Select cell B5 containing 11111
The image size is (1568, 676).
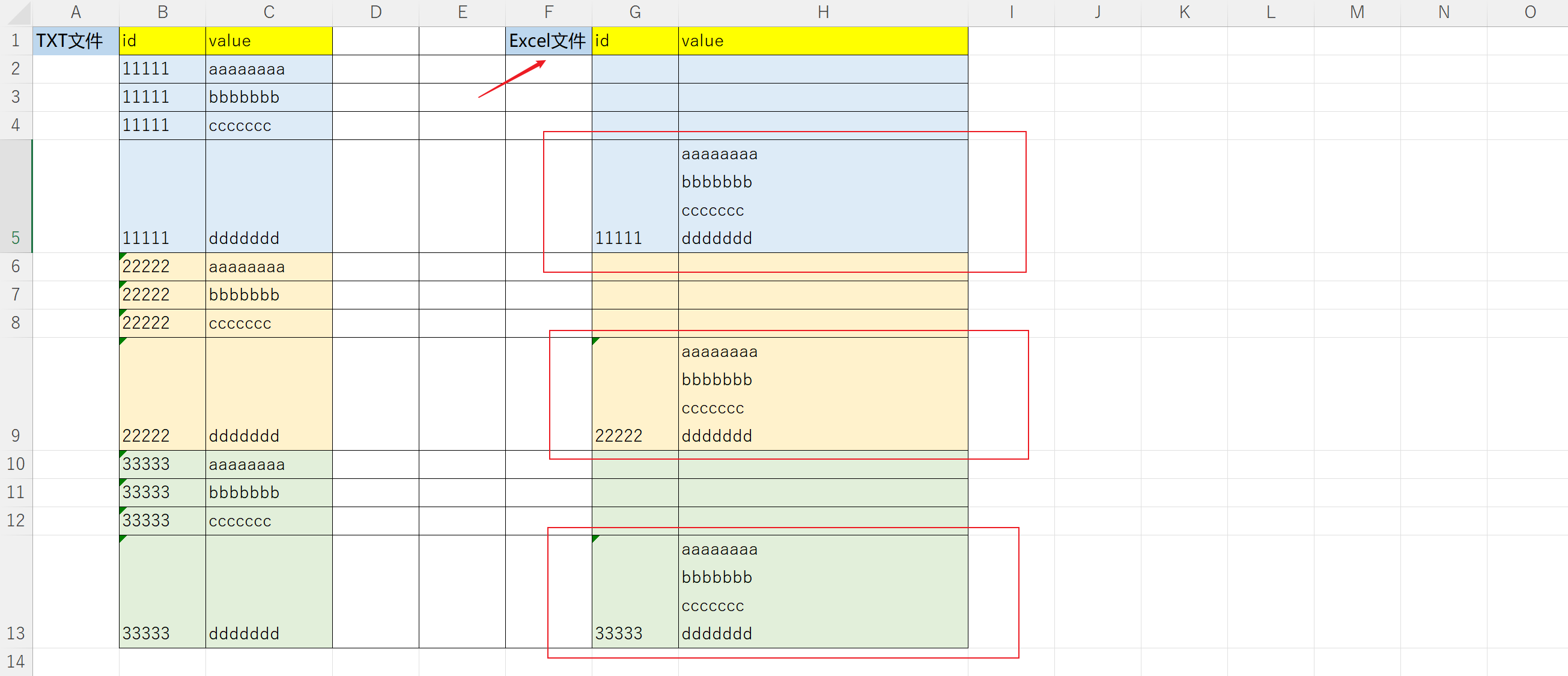(163, 196)
